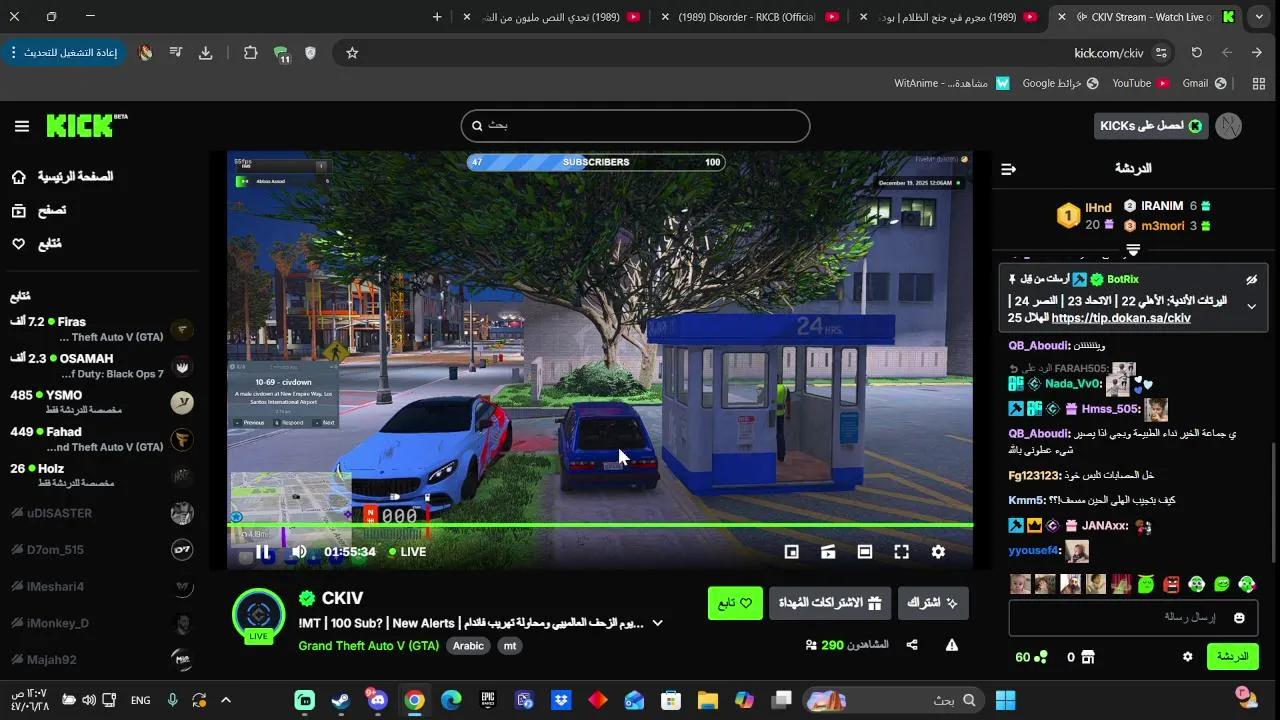Enter fullscreen mode in the player
Screen dimensions: 1280x720
coord(901,552)
